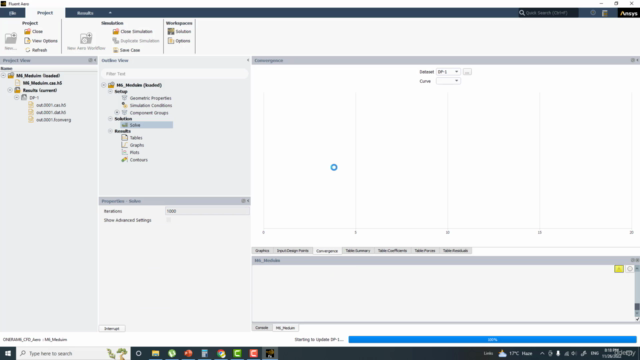Image resolution: width=640 pixels, height=360 pixels.
Task: Select Results (current) folder
Action: [x=40, y=90]
